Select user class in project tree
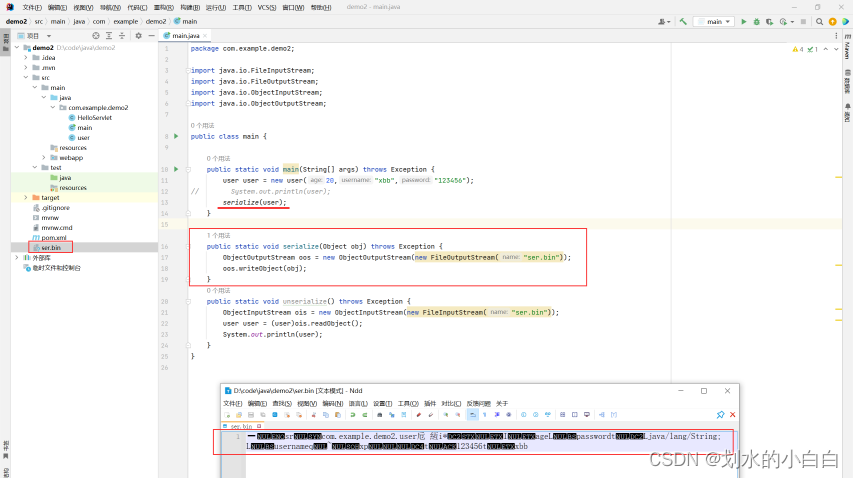The width and height of the screenshot is (853, 478). (83, 138)
